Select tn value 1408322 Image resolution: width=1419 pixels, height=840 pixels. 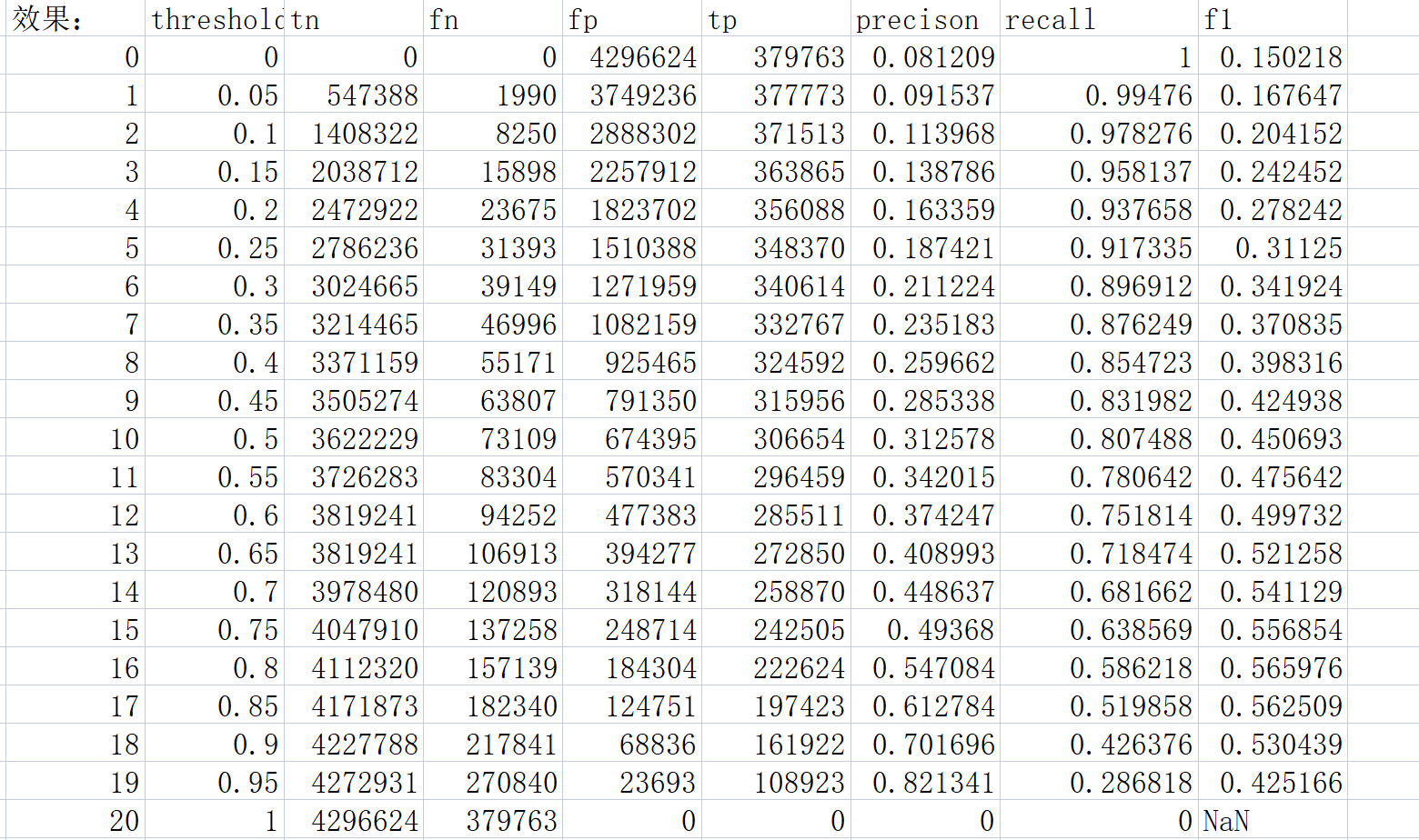click(354, 133)
